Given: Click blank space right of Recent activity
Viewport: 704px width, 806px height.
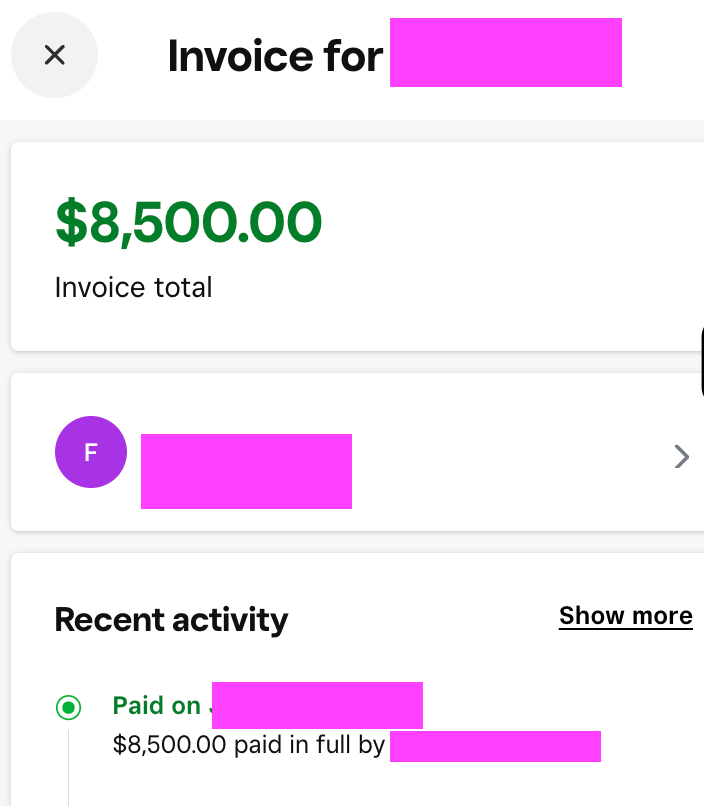Looking at the screenshot, I should point(420,620).
